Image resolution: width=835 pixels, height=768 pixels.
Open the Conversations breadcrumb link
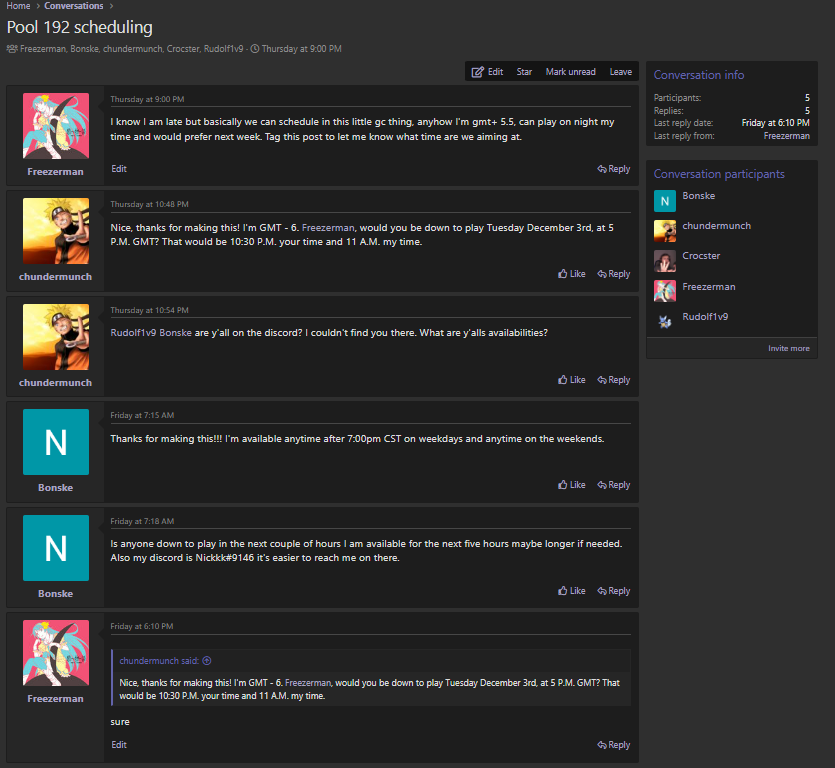coord(73,6)
